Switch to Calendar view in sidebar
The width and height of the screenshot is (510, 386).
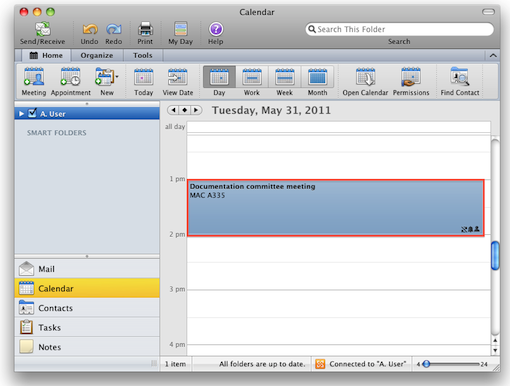click(x=87, y=288)
